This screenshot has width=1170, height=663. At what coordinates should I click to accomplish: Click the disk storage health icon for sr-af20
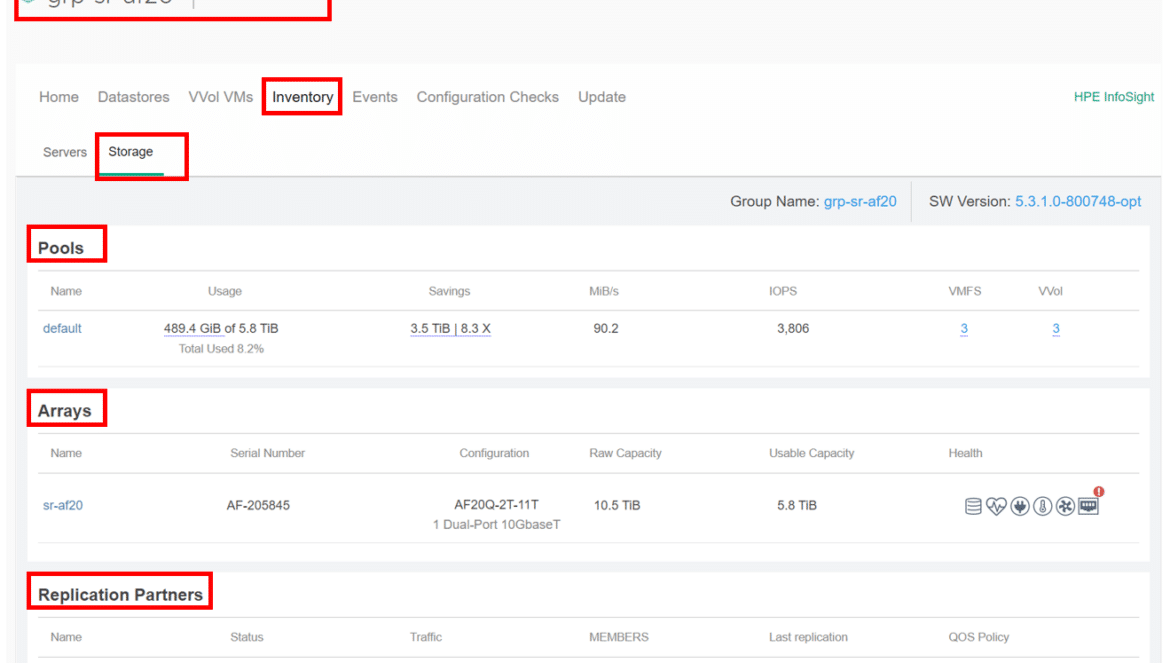[973, 506]
